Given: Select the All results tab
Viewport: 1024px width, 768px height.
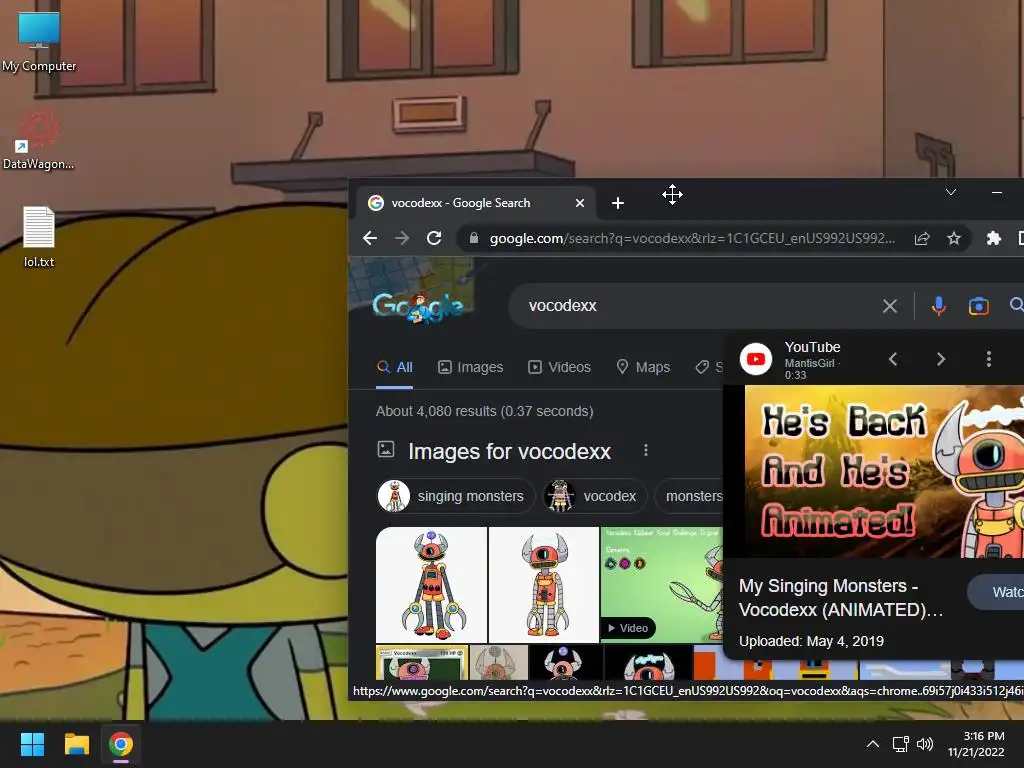Looking at the screenshot, I should pyautogui.click(x=394, y=368).
